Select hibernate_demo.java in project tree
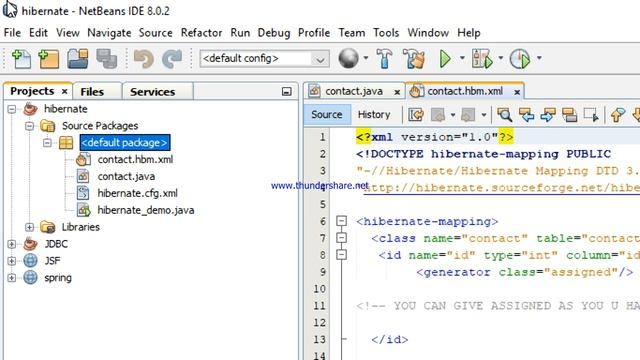Image resolution: width=640 pixels, height=360 pixels. click(x=146, y=210)
